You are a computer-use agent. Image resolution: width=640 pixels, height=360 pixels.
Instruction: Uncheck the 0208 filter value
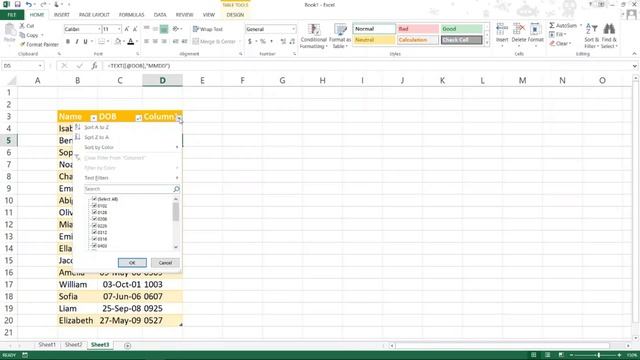click(94, 219)
